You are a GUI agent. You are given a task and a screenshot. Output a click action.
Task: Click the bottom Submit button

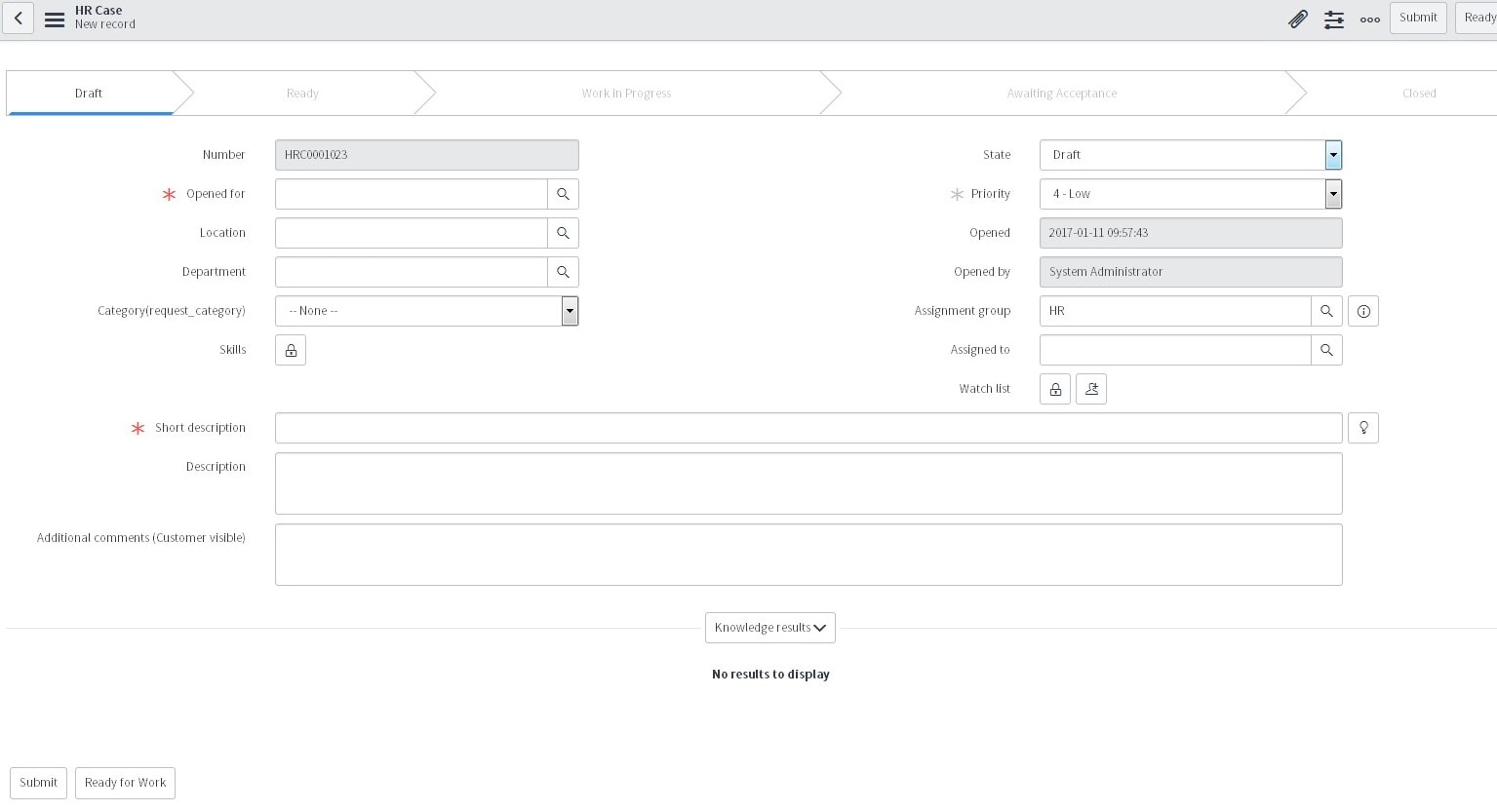tap(38, 783)
